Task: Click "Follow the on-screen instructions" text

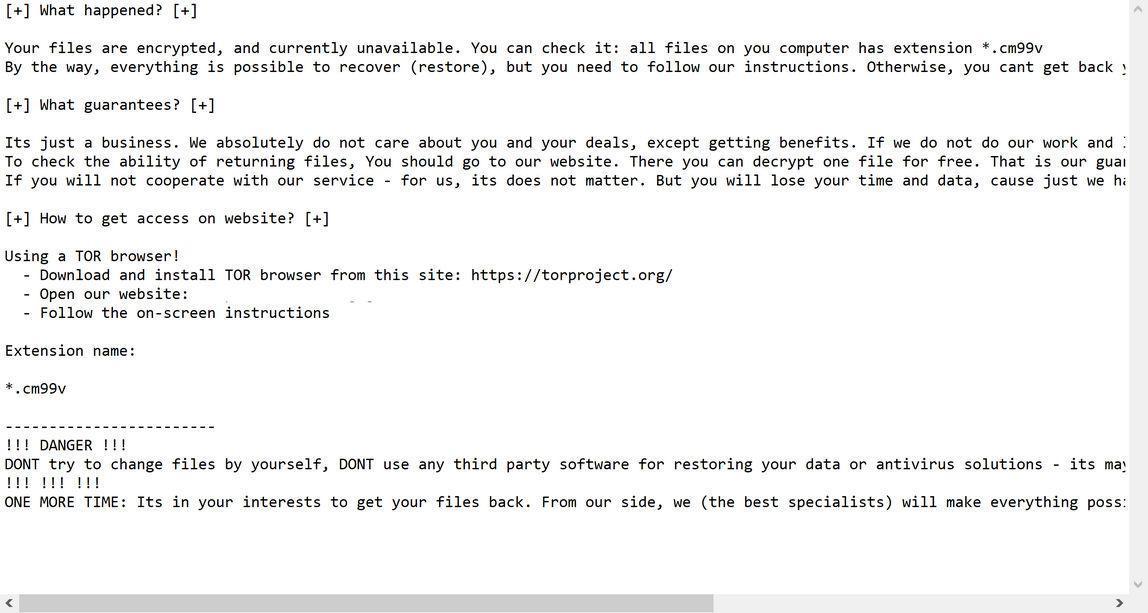Action: point(184,313)
